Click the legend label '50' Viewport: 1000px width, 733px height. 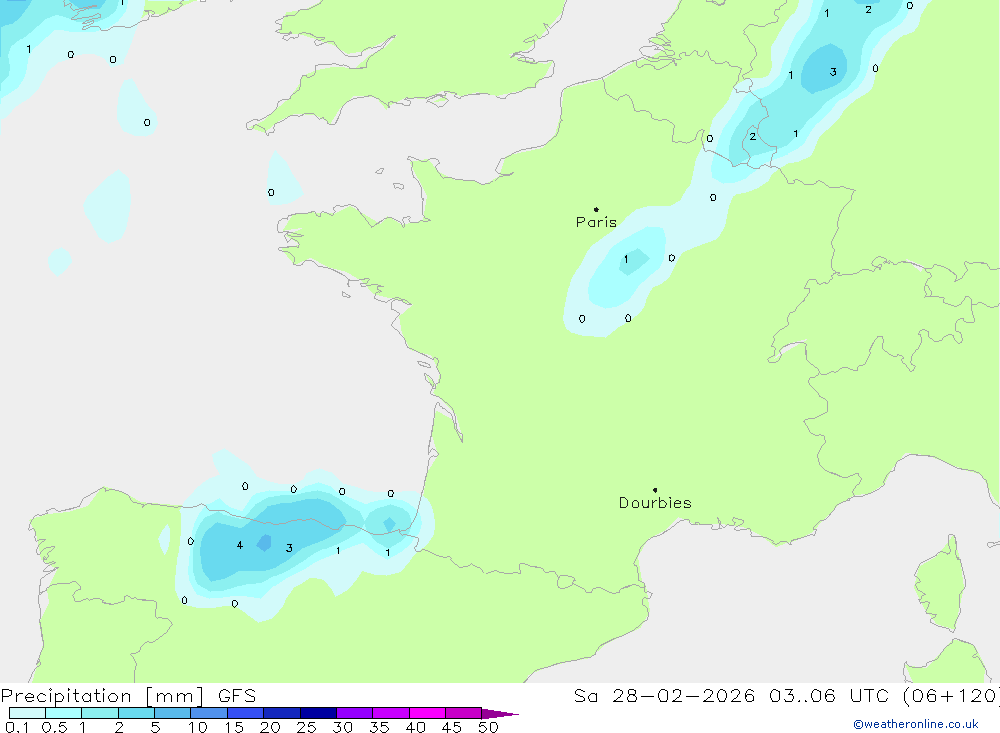[488, 727]
